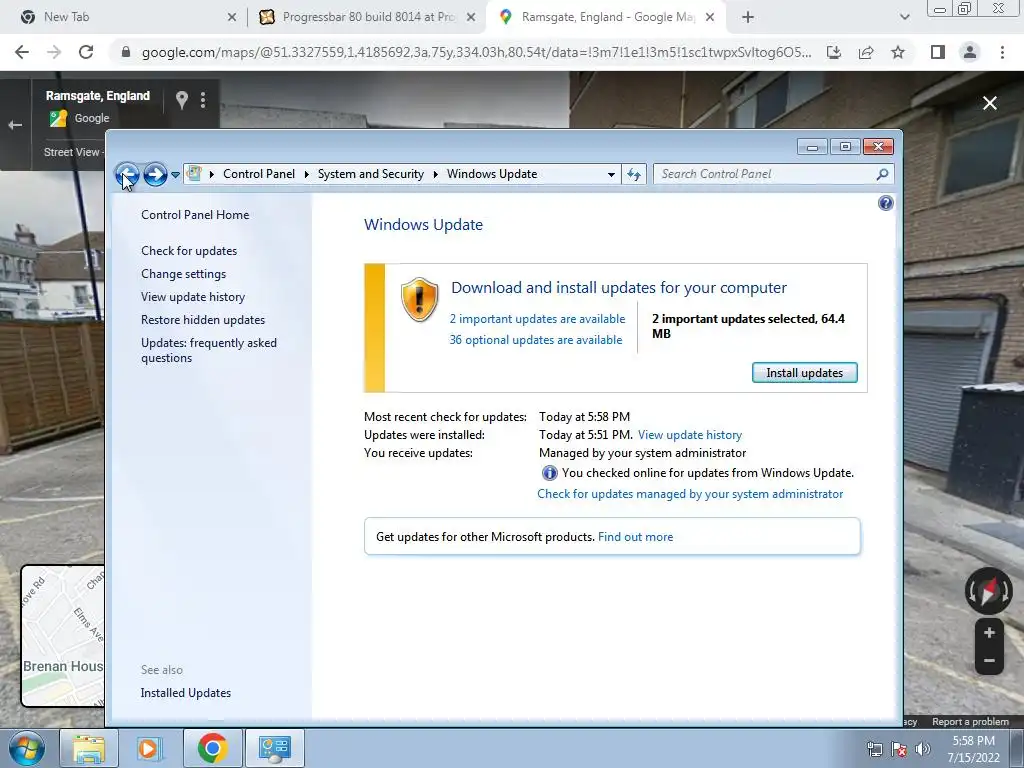The image size is (1024, 768).
Task: Toggle Chrome side panel icon
Action: (938, 52)
